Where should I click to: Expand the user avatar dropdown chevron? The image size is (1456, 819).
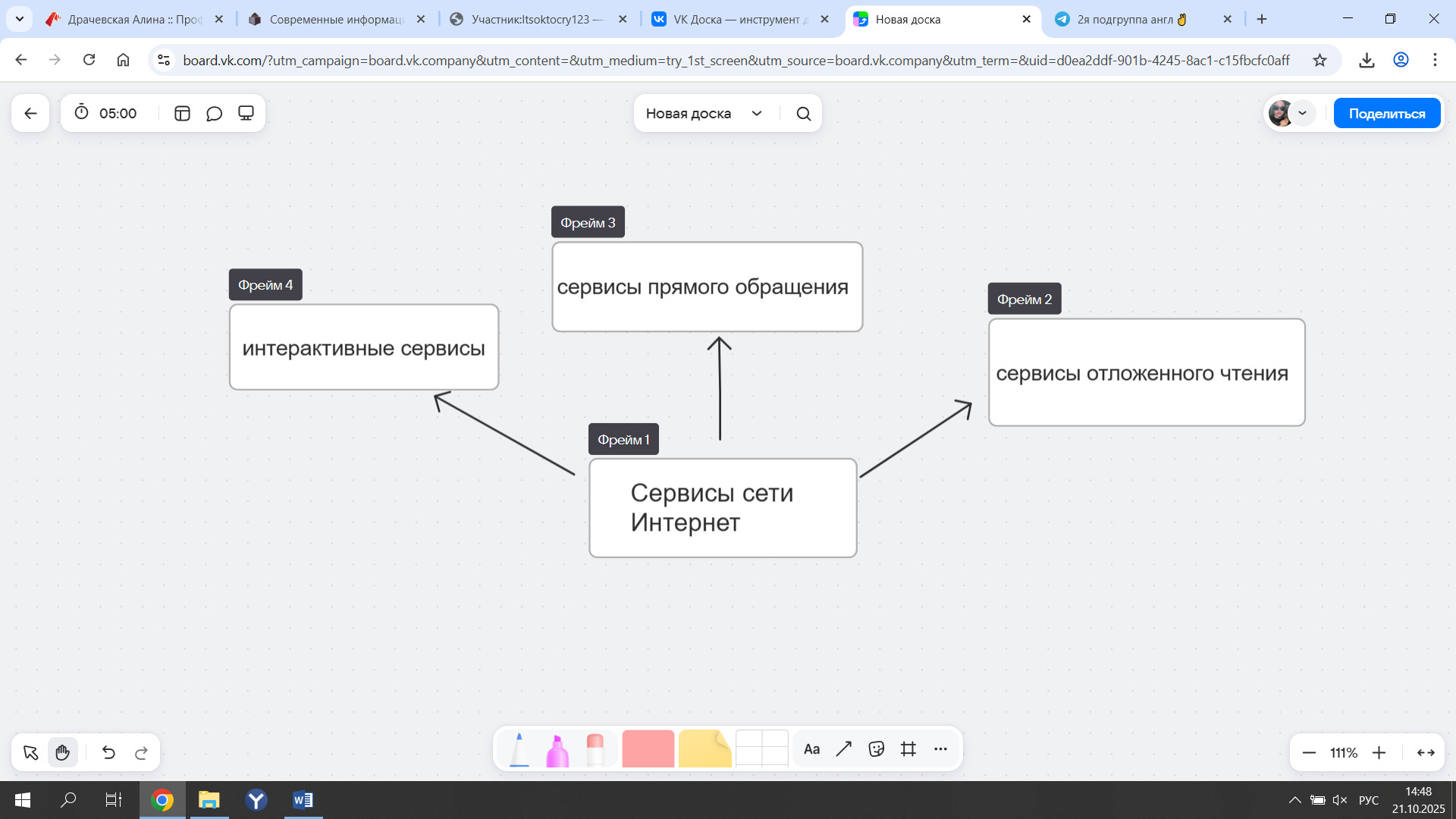click(1302, 114)
